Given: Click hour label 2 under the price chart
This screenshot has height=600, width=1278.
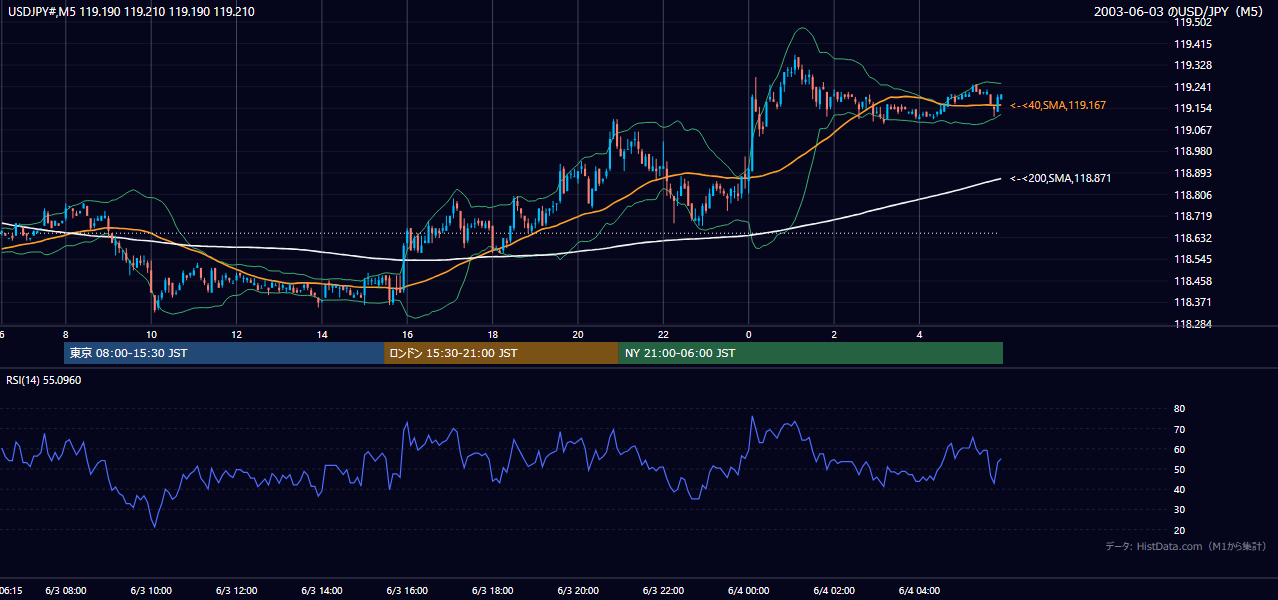Looking at the screenshot, I should [834, 334].
